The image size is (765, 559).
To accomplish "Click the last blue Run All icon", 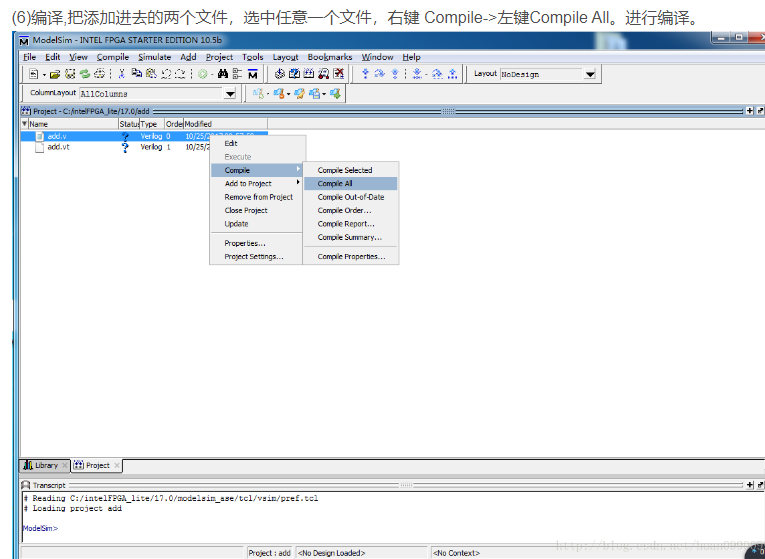I will click(452, 74).
